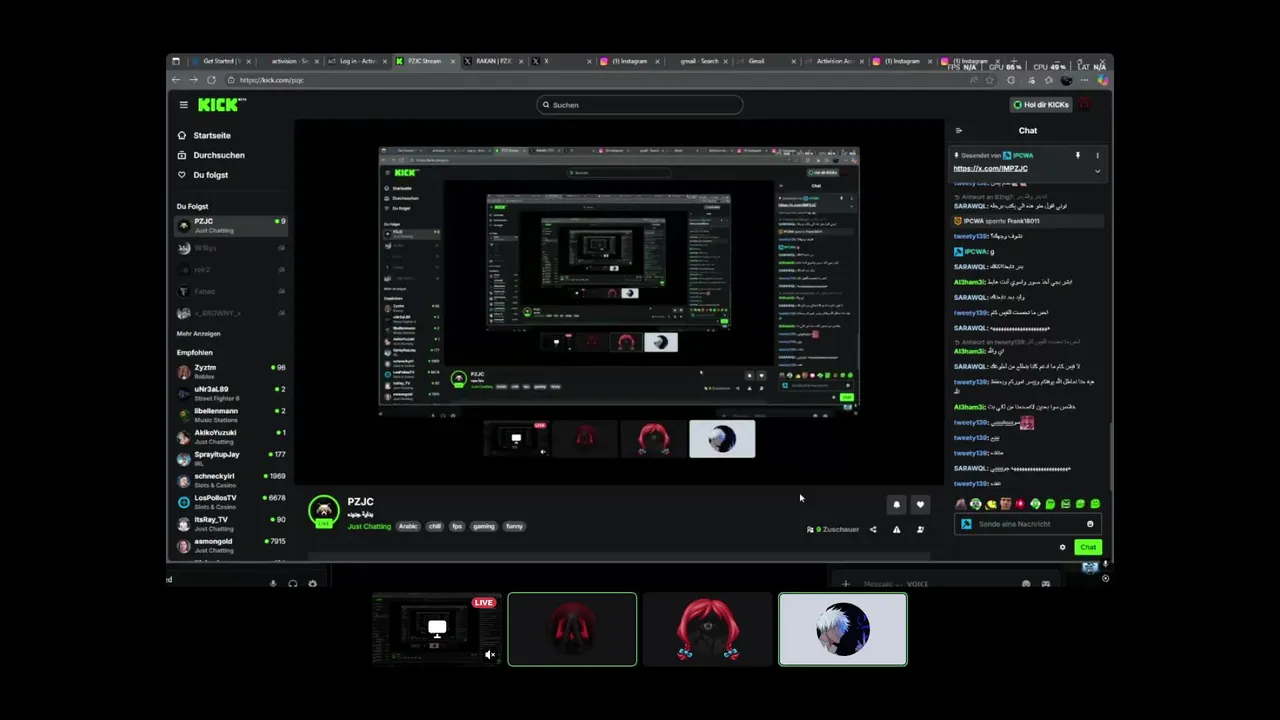Insert the last green quick emote
Viewport: 1280px width, 720px height.
(1095, 504)
